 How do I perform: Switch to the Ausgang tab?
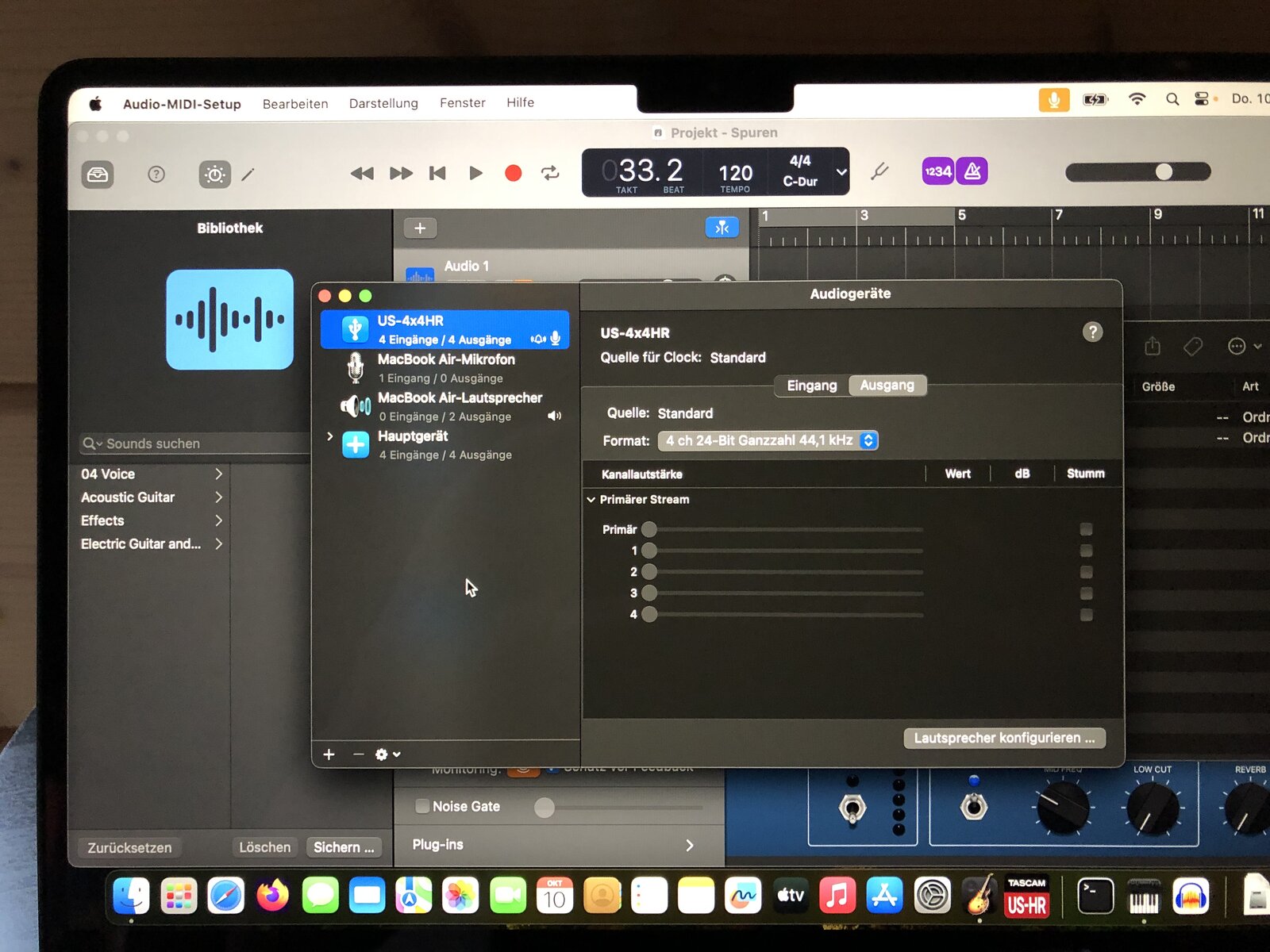pos(887,386)
